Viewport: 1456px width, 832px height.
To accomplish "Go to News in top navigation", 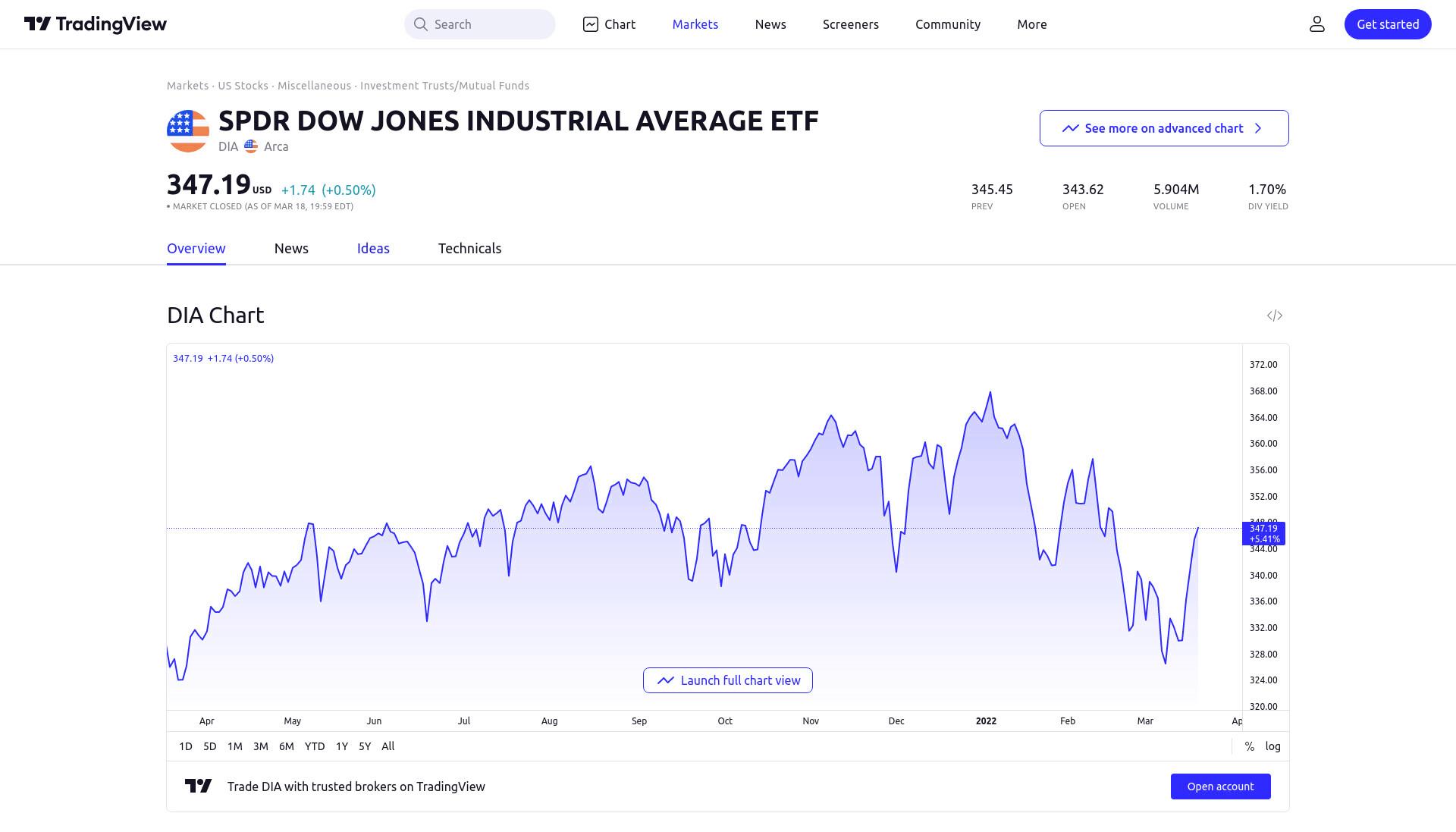I will pyautogui.click(x=770, y=24).
